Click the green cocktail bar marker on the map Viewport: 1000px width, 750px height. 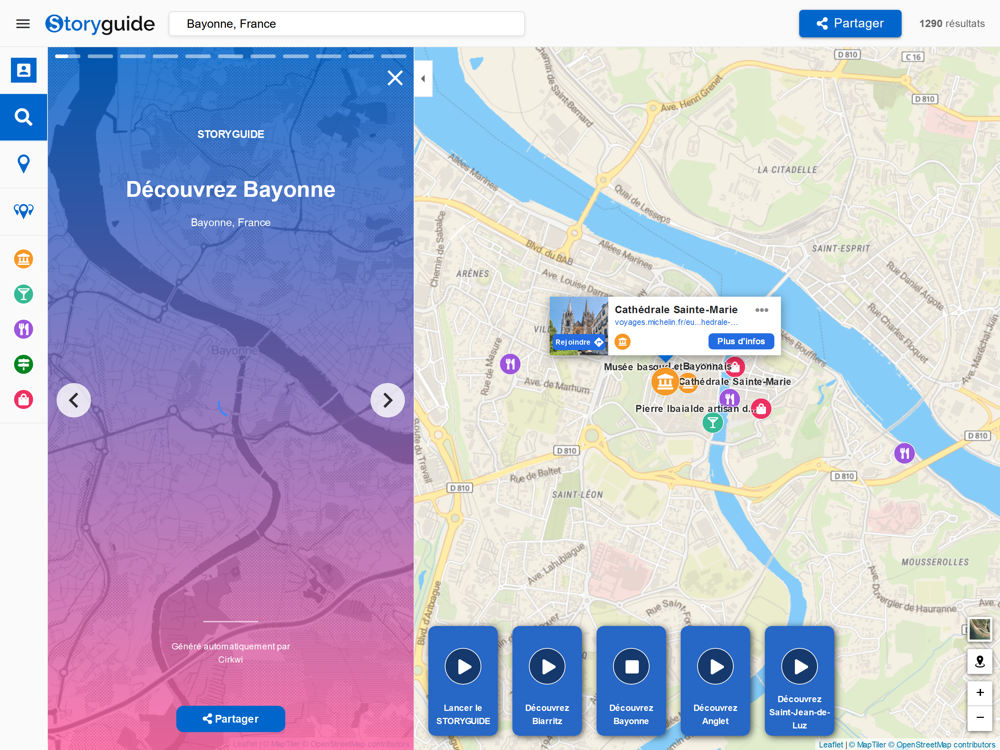[712, 422]
